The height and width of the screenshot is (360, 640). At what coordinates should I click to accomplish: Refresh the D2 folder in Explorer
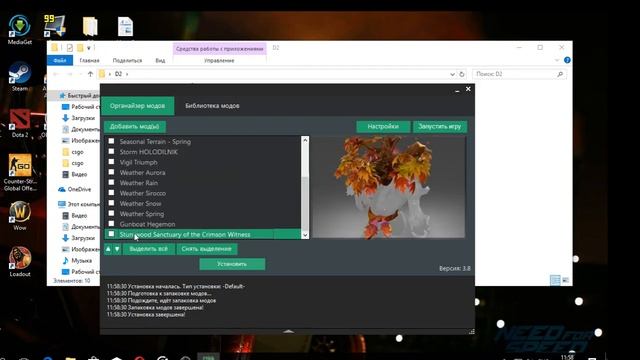point(462,74)
